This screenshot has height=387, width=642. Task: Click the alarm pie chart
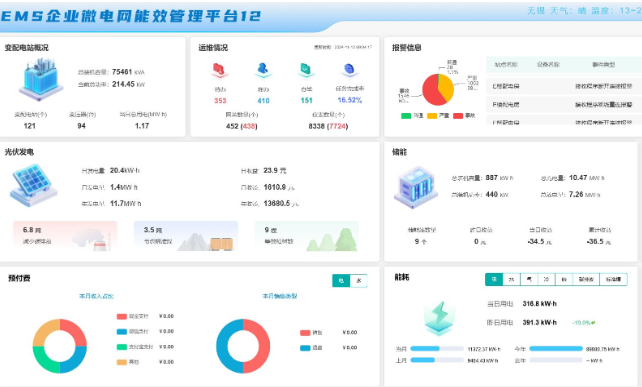click(x=438, y=89)
